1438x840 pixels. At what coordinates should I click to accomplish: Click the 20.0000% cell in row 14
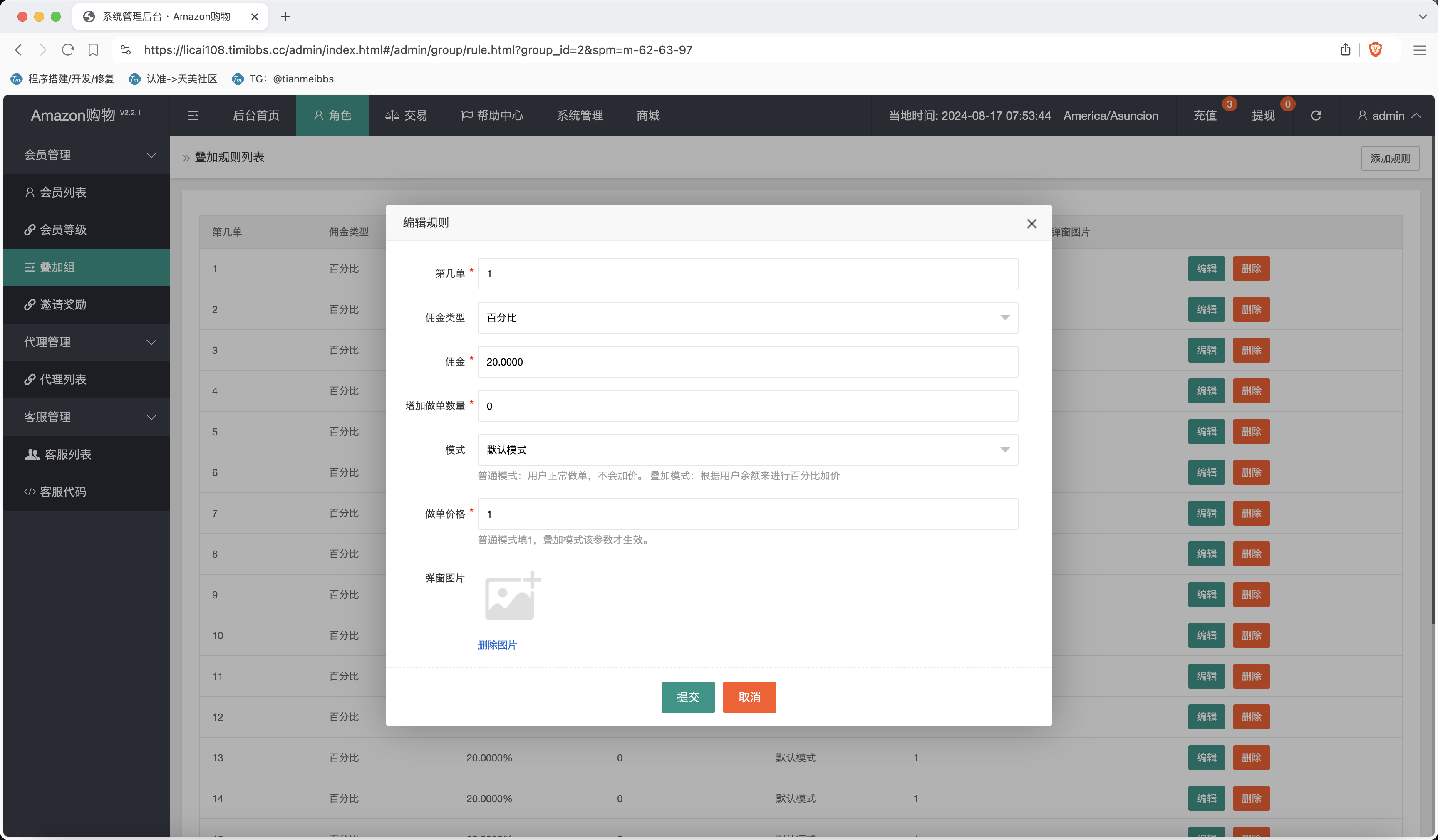(x=489, y=798)
